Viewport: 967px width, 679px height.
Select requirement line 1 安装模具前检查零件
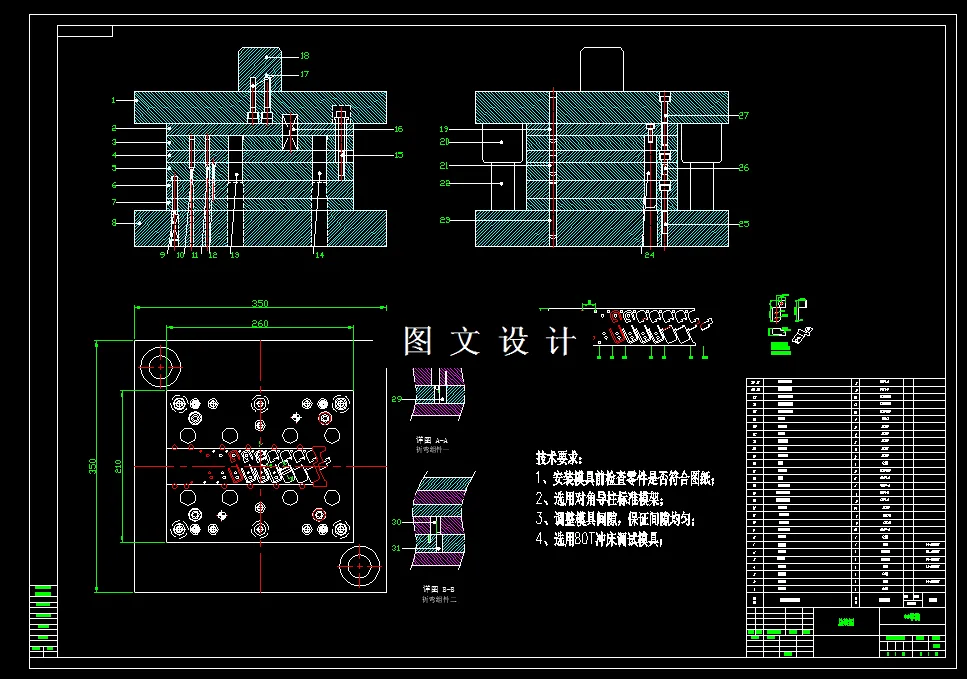pos(625,478)
